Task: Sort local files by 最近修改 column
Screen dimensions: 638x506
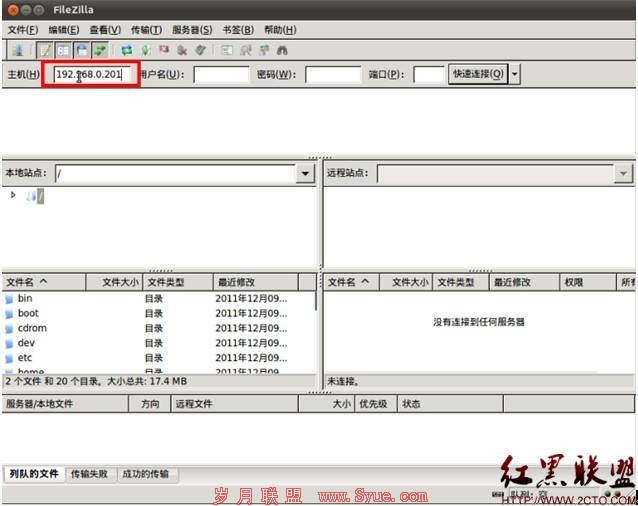Action: [x=256, y=282]
